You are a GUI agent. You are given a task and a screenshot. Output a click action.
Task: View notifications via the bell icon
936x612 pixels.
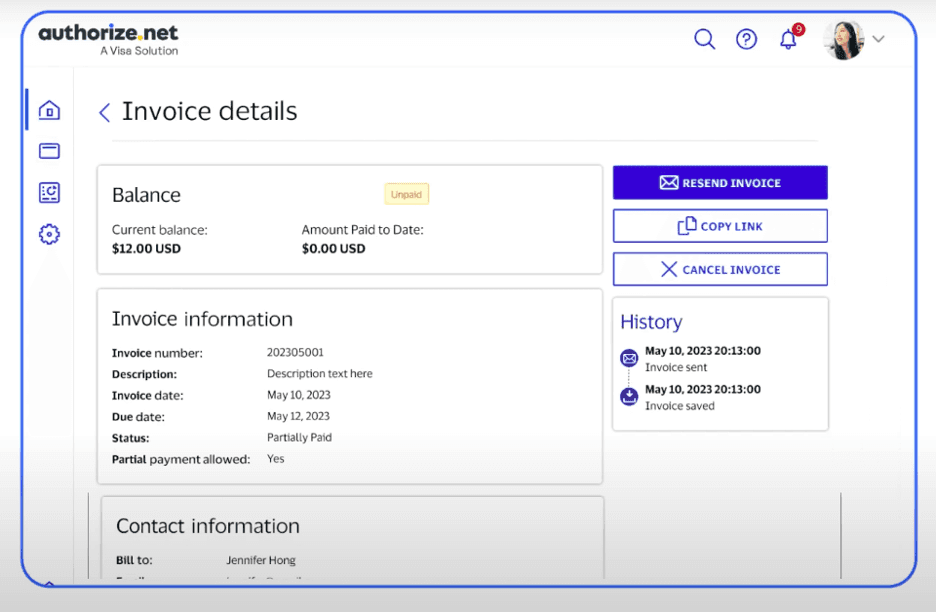(788, 39)
